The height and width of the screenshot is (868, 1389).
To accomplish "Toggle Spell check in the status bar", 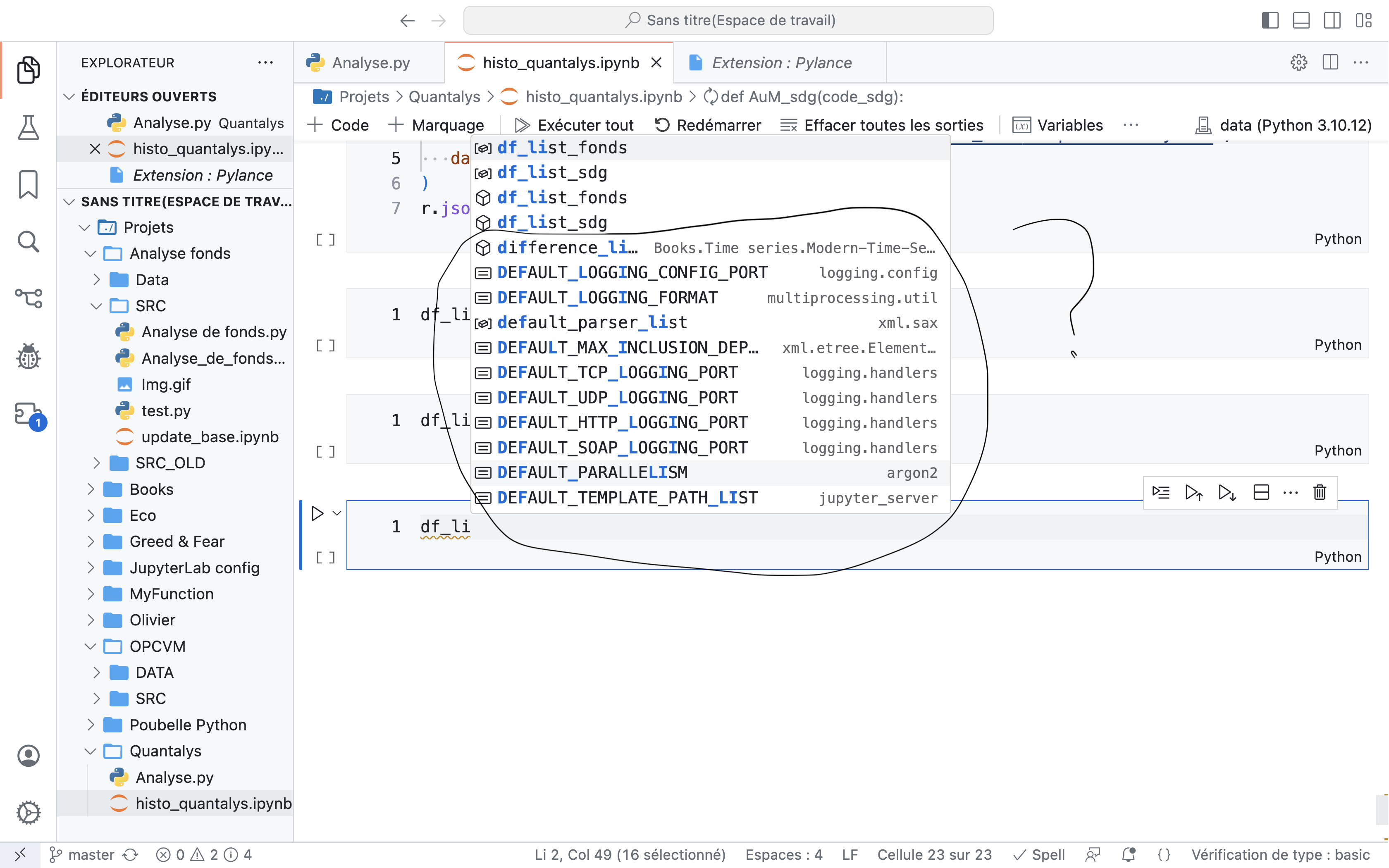I will [x=1038, y=854].
